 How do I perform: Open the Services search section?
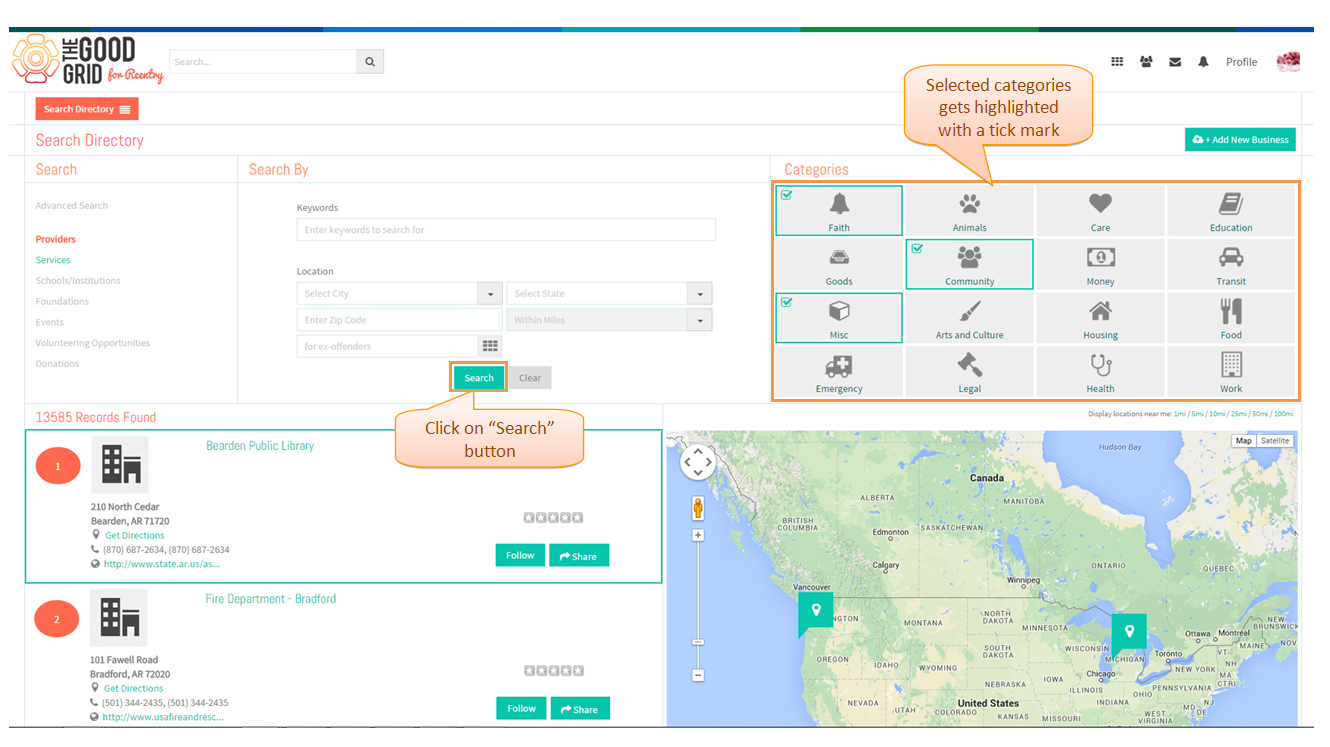coord(53,260)
